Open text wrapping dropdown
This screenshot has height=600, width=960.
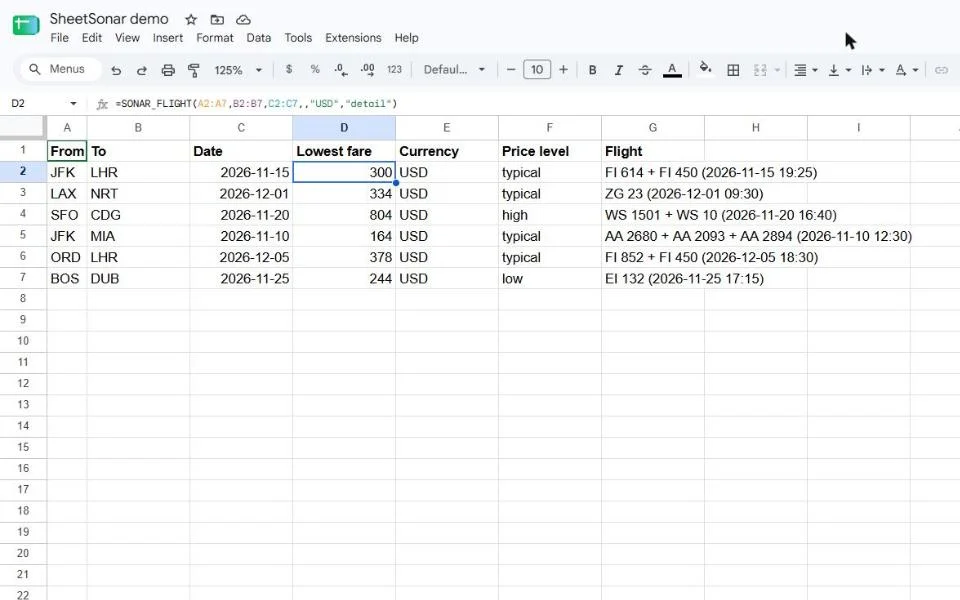pos(872,70)
